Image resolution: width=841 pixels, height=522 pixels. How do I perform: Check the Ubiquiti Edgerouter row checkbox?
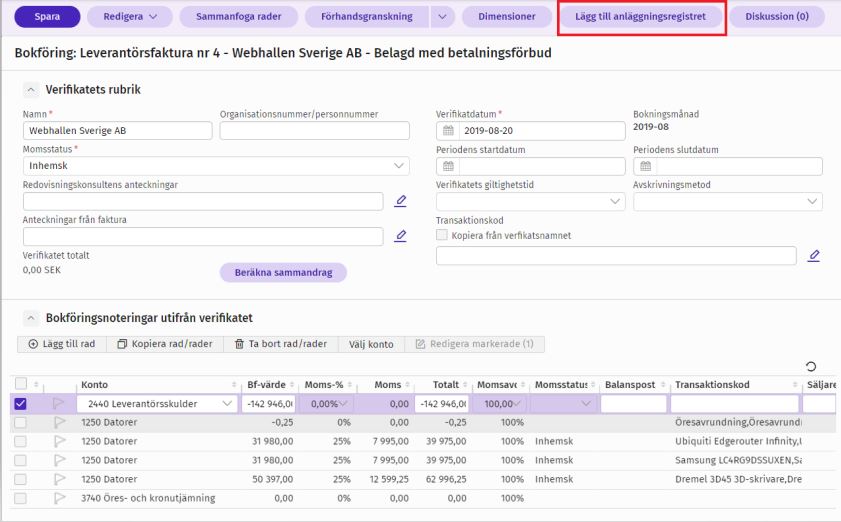(x=20, y=442)
